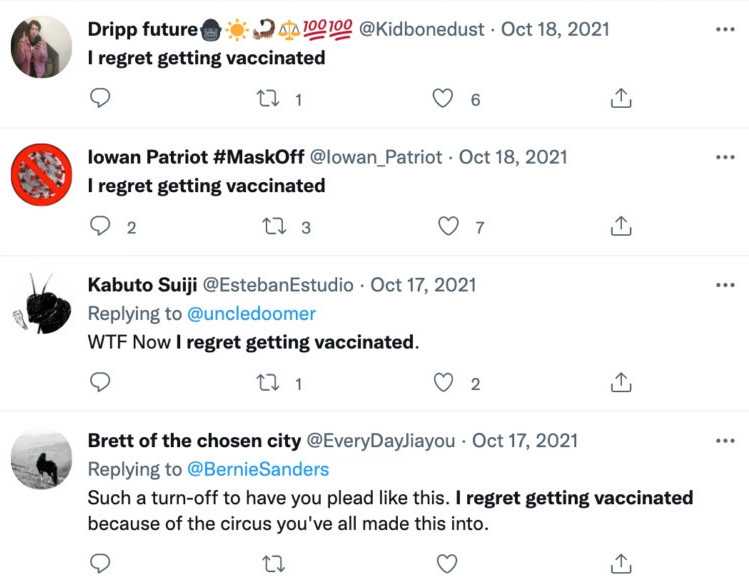Open Iowan Patriot's profile picture
The image size is (749, 584).
41,175
